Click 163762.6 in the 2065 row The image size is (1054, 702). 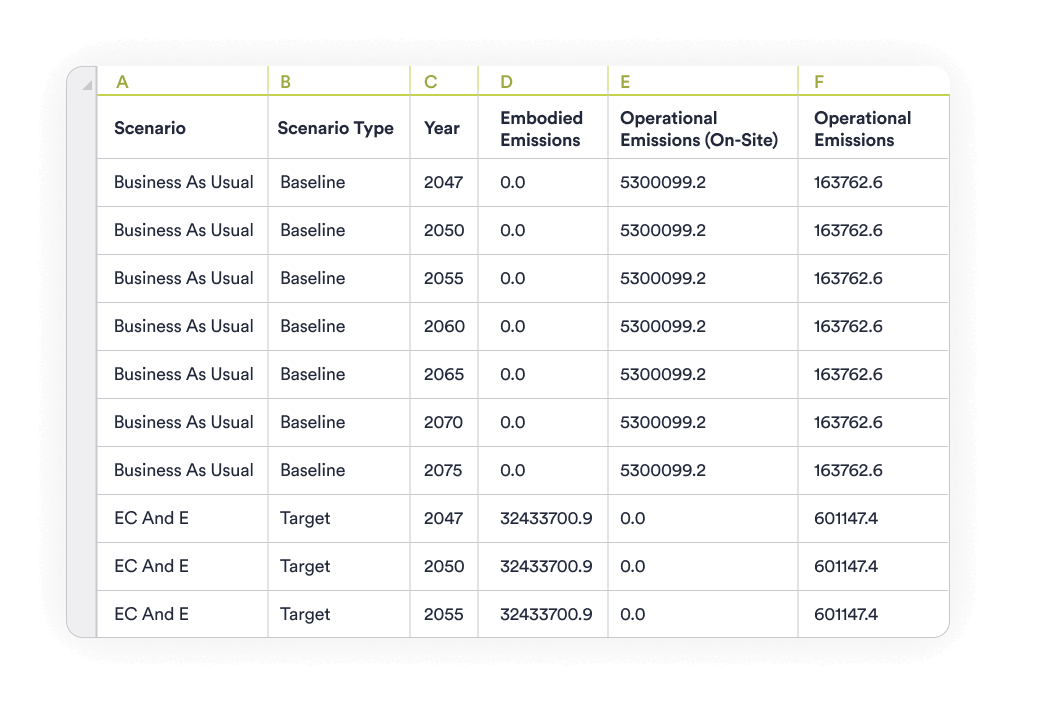(x=873, y=374)
